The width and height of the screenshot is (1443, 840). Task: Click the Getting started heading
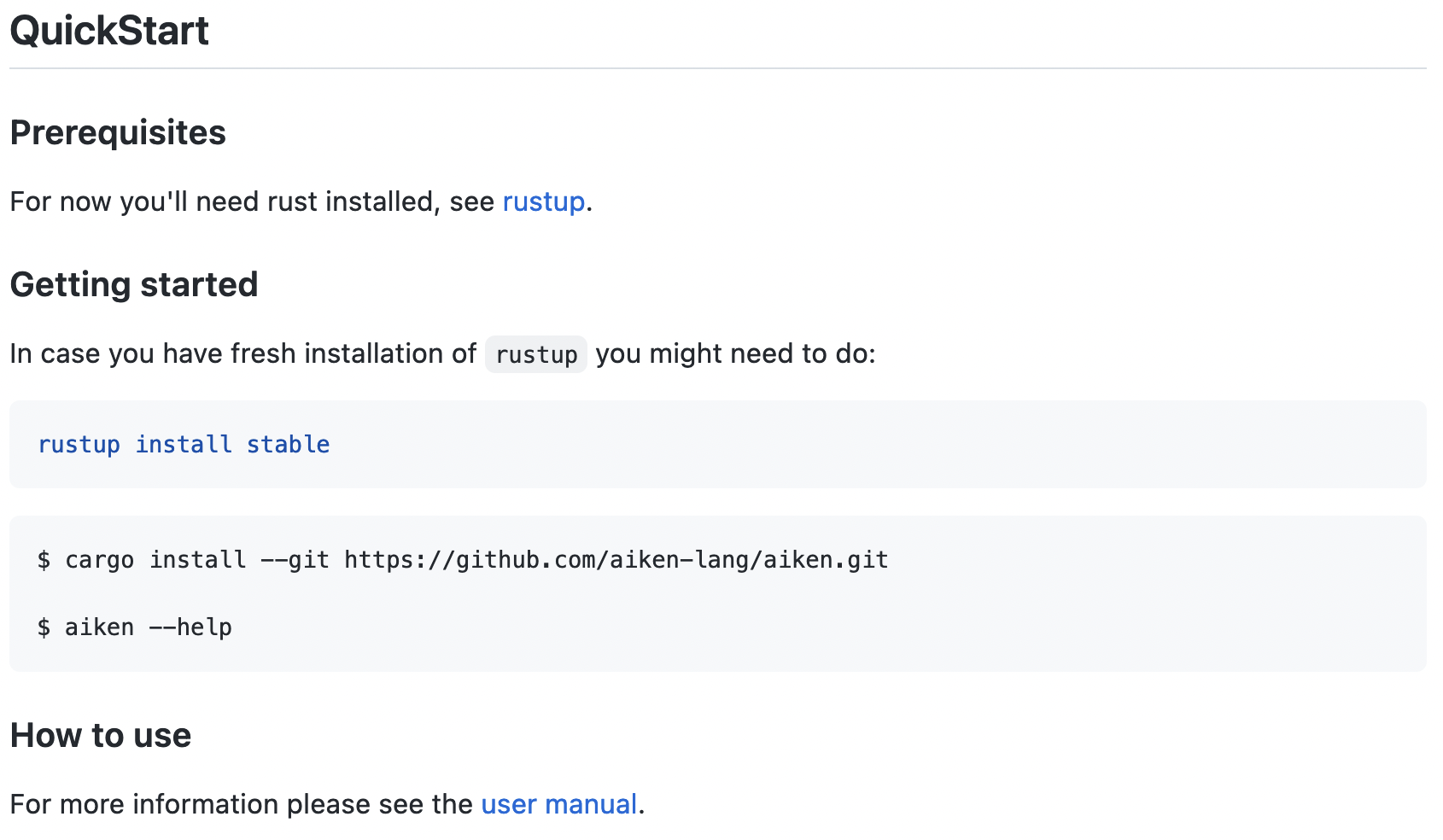134,284
